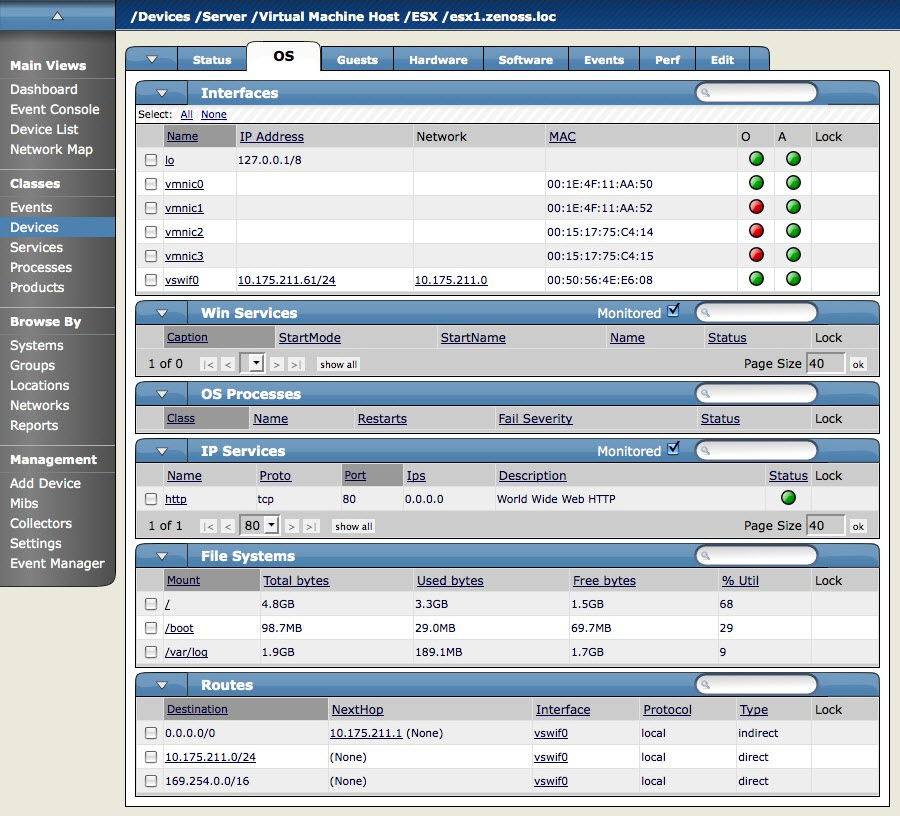Click the green status icon for http service

point(788,498)
